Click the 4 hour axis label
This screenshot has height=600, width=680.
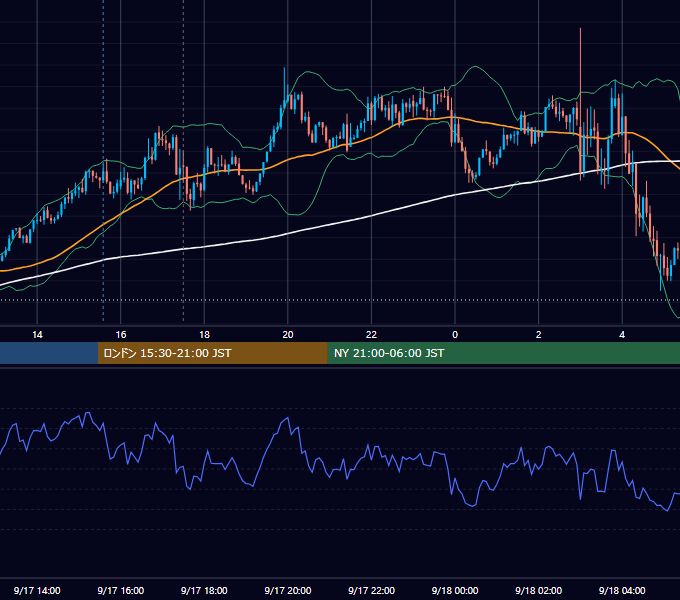pyautogui.click(x=622, y=335)
